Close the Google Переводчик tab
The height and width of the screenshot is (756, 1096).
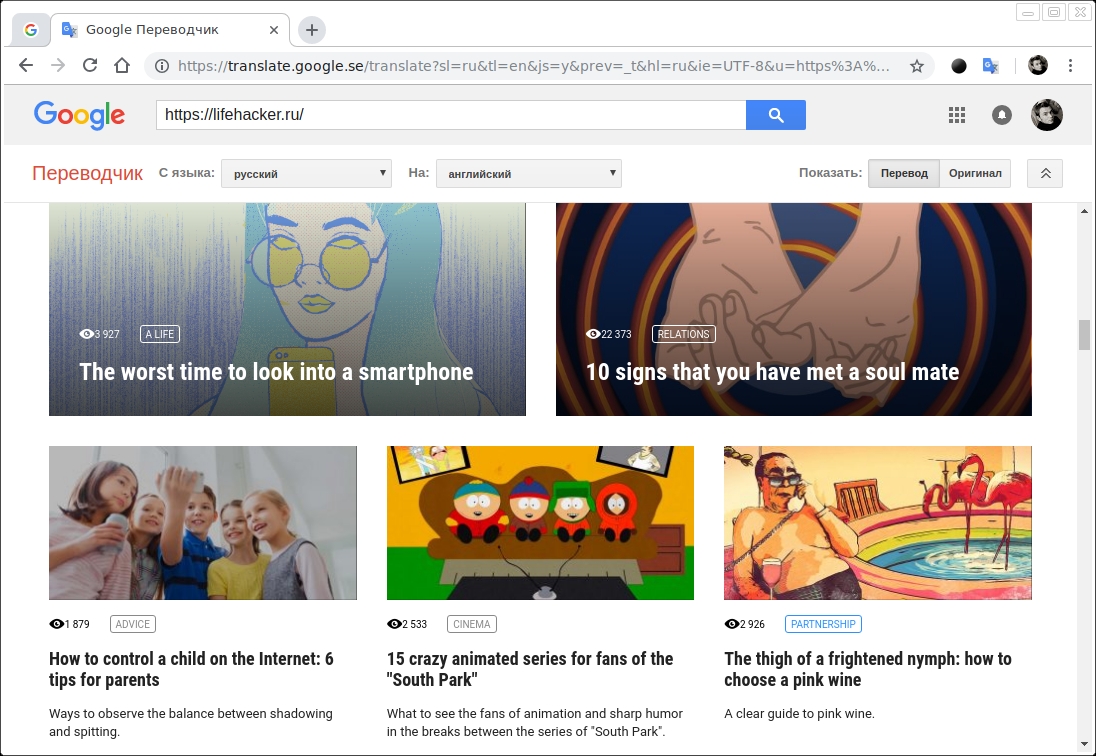click(x=274, y=30)
